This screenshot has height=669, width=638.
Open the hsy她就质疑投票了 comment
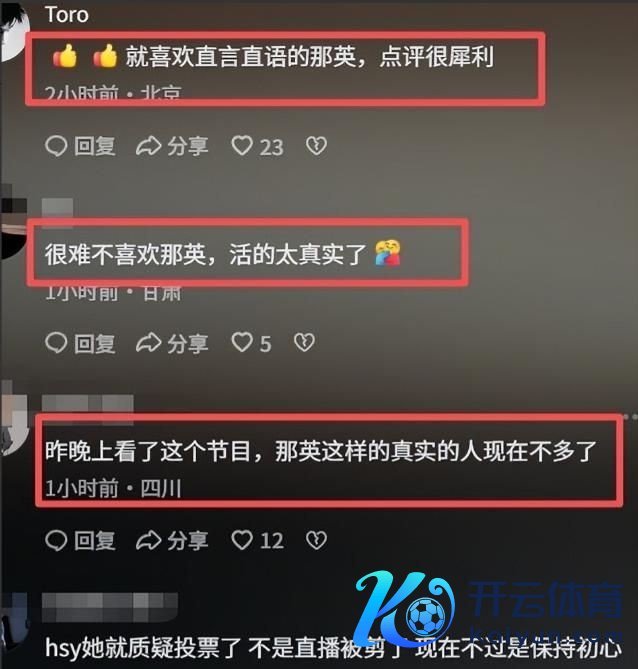pyautogui.click(x=333, y=648)
